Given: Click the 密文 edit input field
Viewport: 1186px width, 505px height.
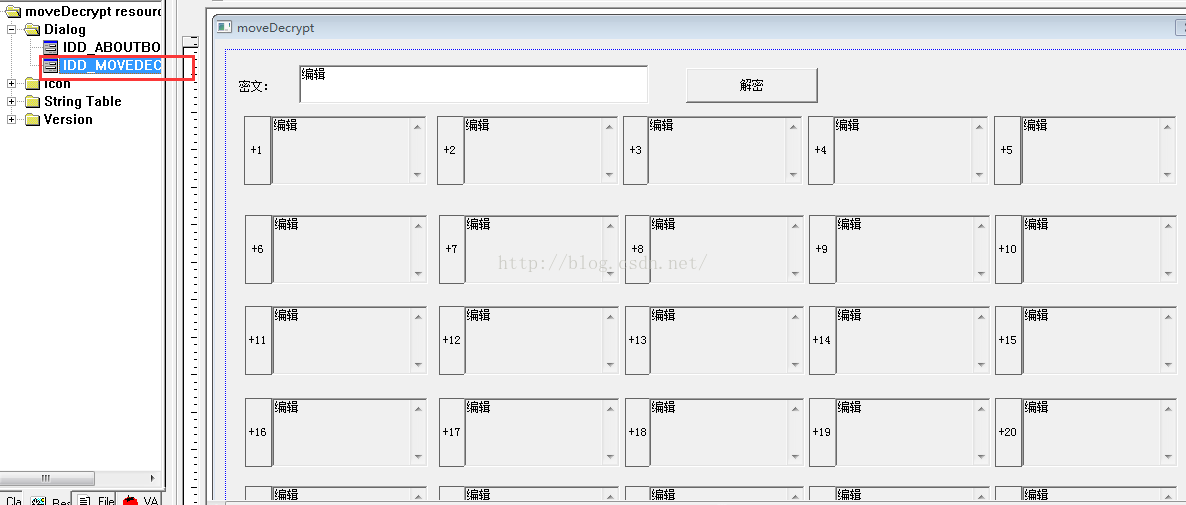Looking at the screenshot, I should 473,84.
